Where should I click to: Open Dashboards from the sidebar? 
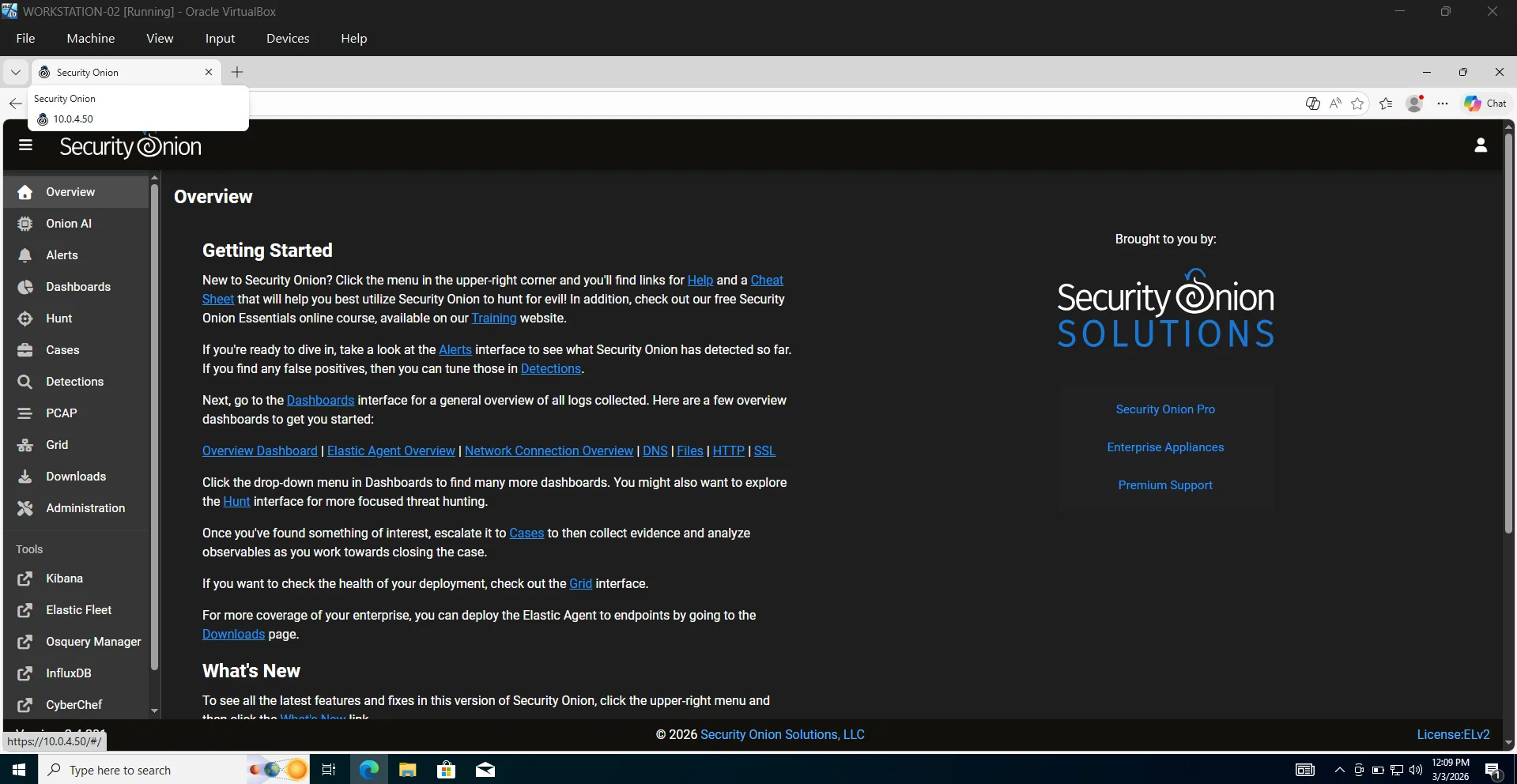point(77,287)
